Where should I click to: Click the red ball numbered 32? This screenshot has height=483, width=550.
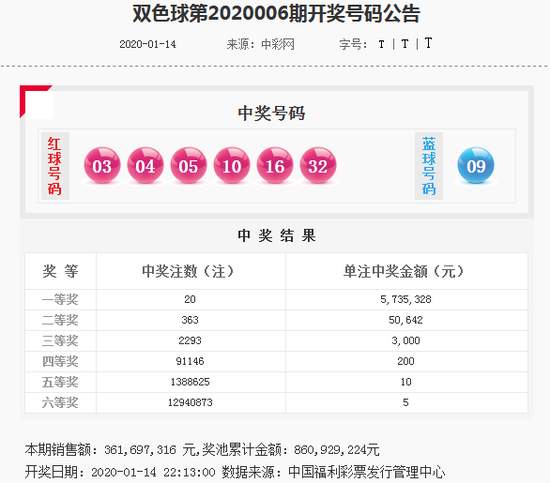tap(318, 165)
